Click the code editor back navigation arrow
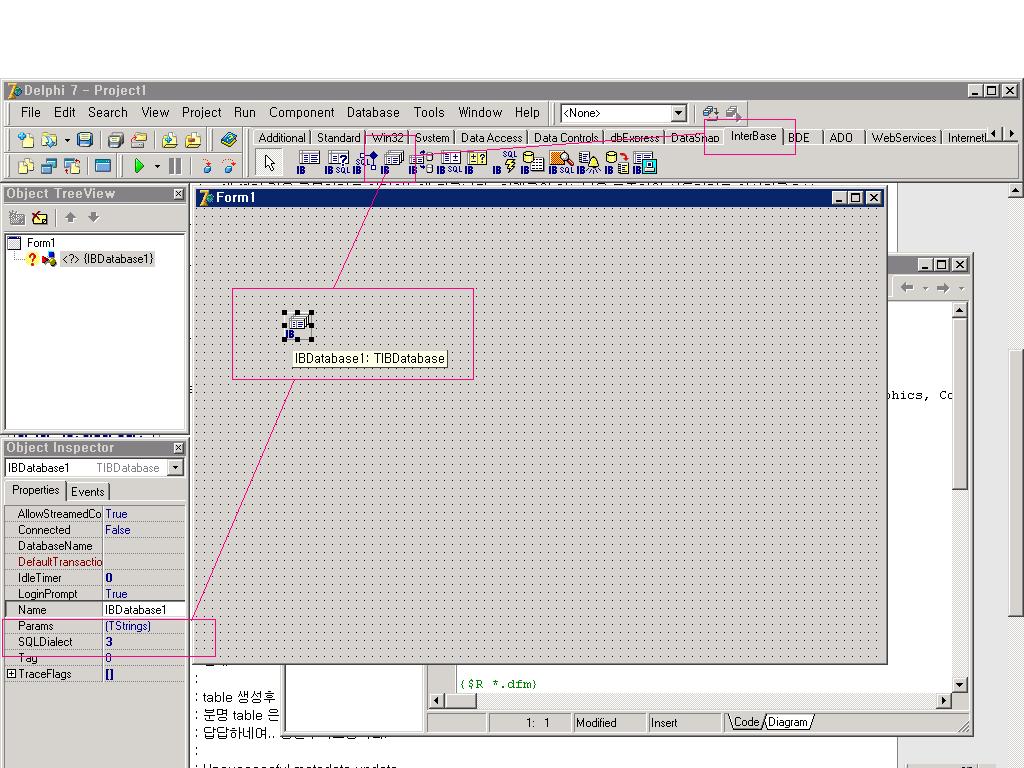The width and height of the screenshot is (1024, 768). pos(906,287)
